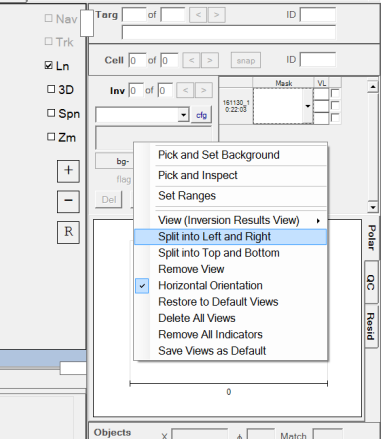The width and height of the screenshot is (381, 439).
Task: Click the minus zoom-out button
Action: pyautogui.click(x=68, y=201)
